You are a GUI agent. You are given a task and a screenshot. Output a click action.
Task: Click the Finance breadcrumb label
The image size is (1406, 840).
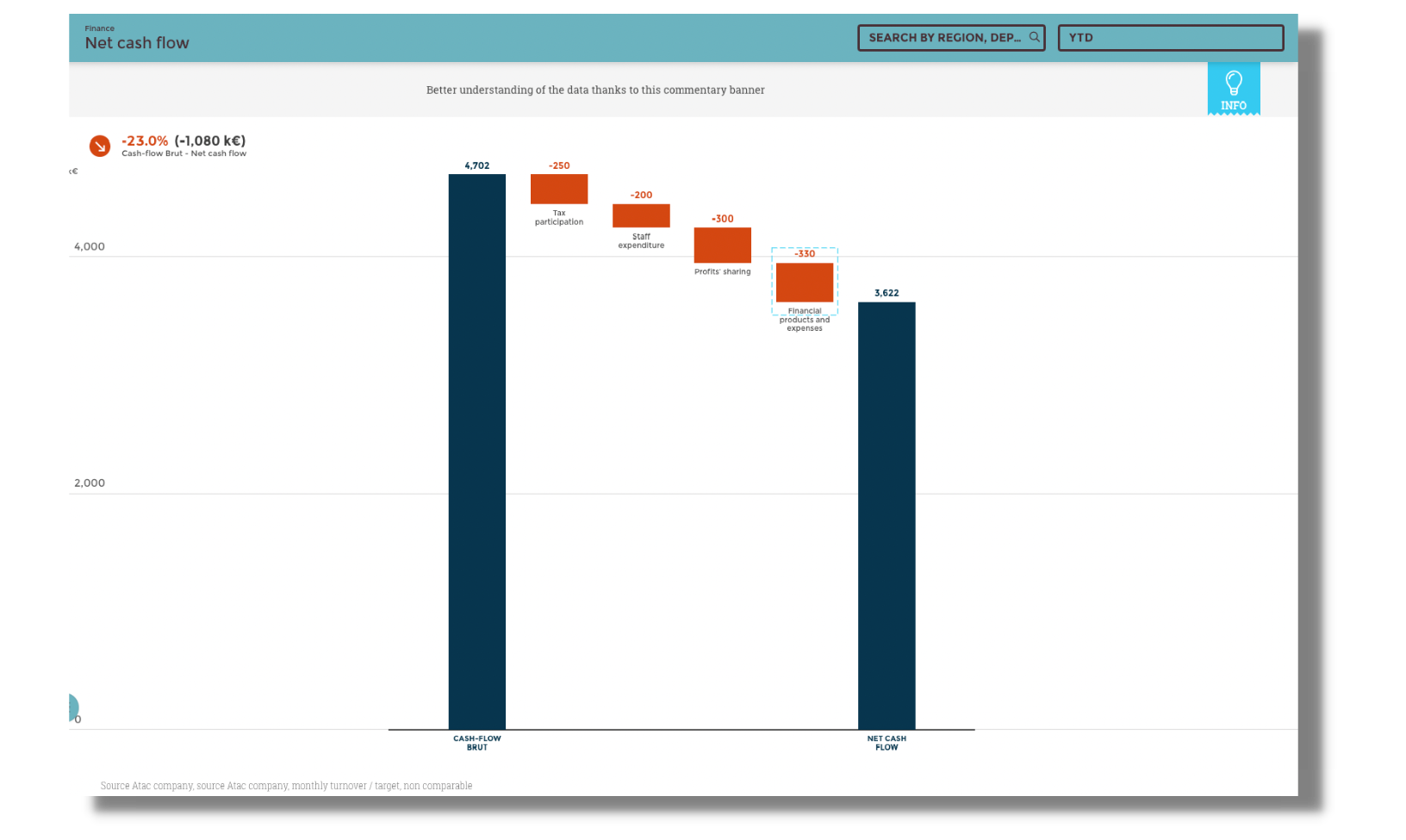pos(99,28)
